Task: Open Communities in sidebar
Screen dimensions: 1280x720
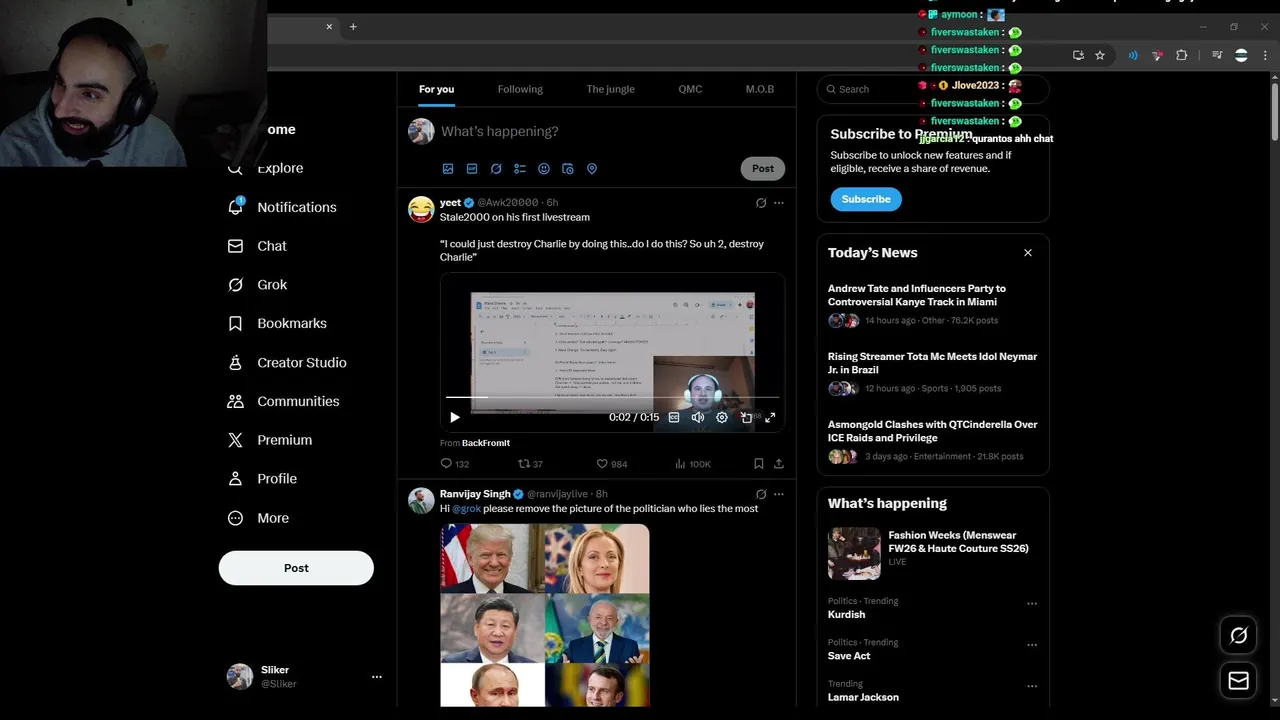Action: (284, 401)
